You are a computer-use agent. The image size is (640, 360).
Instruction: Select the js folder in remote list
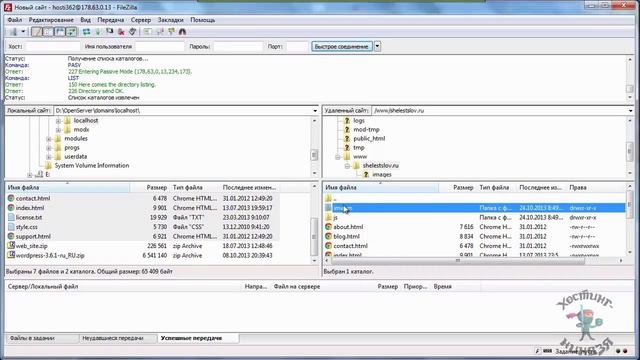pyautogui.click(x=336, y=218)
